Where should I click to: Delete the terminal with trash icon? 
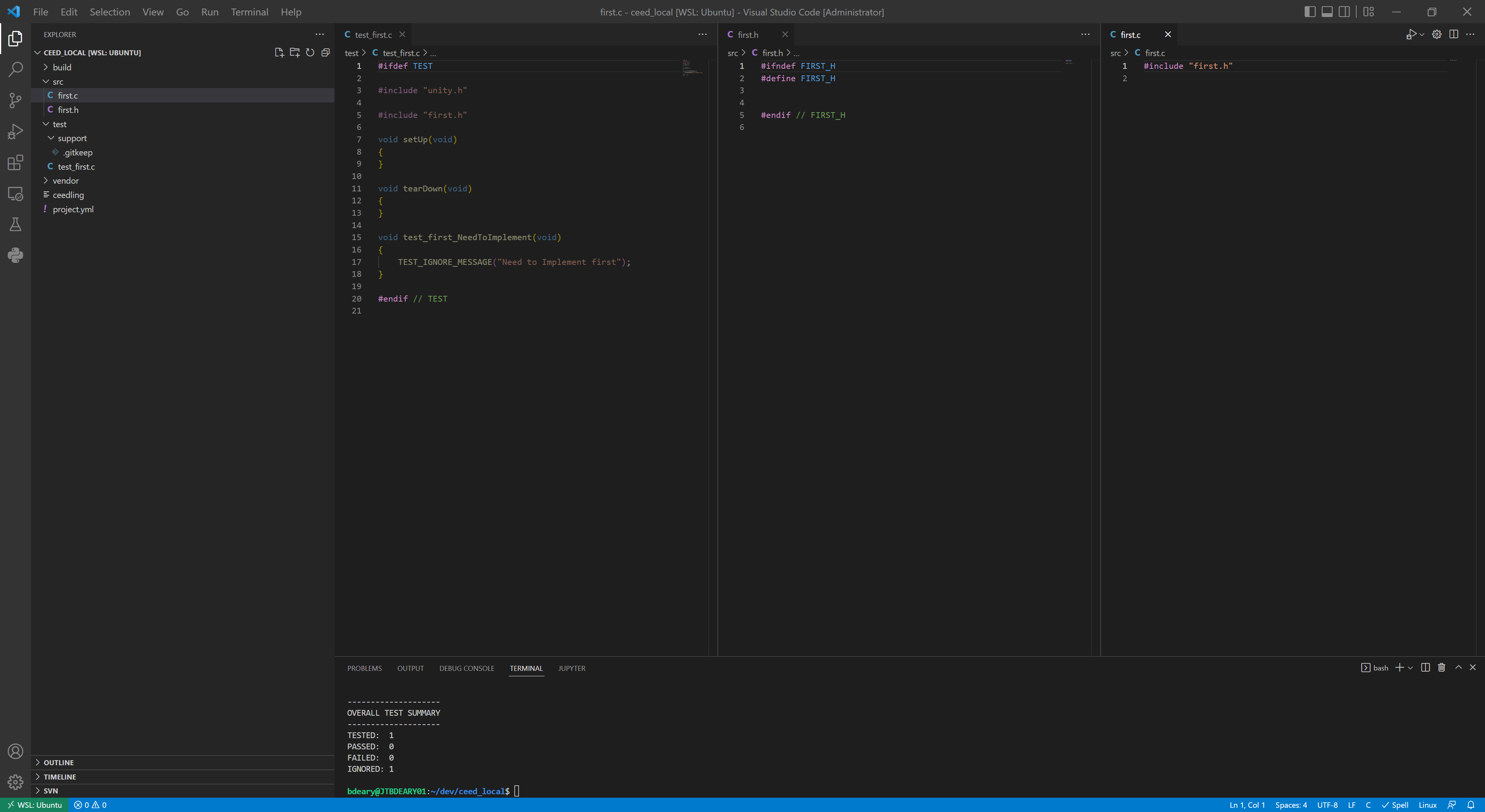[1441, 667]
